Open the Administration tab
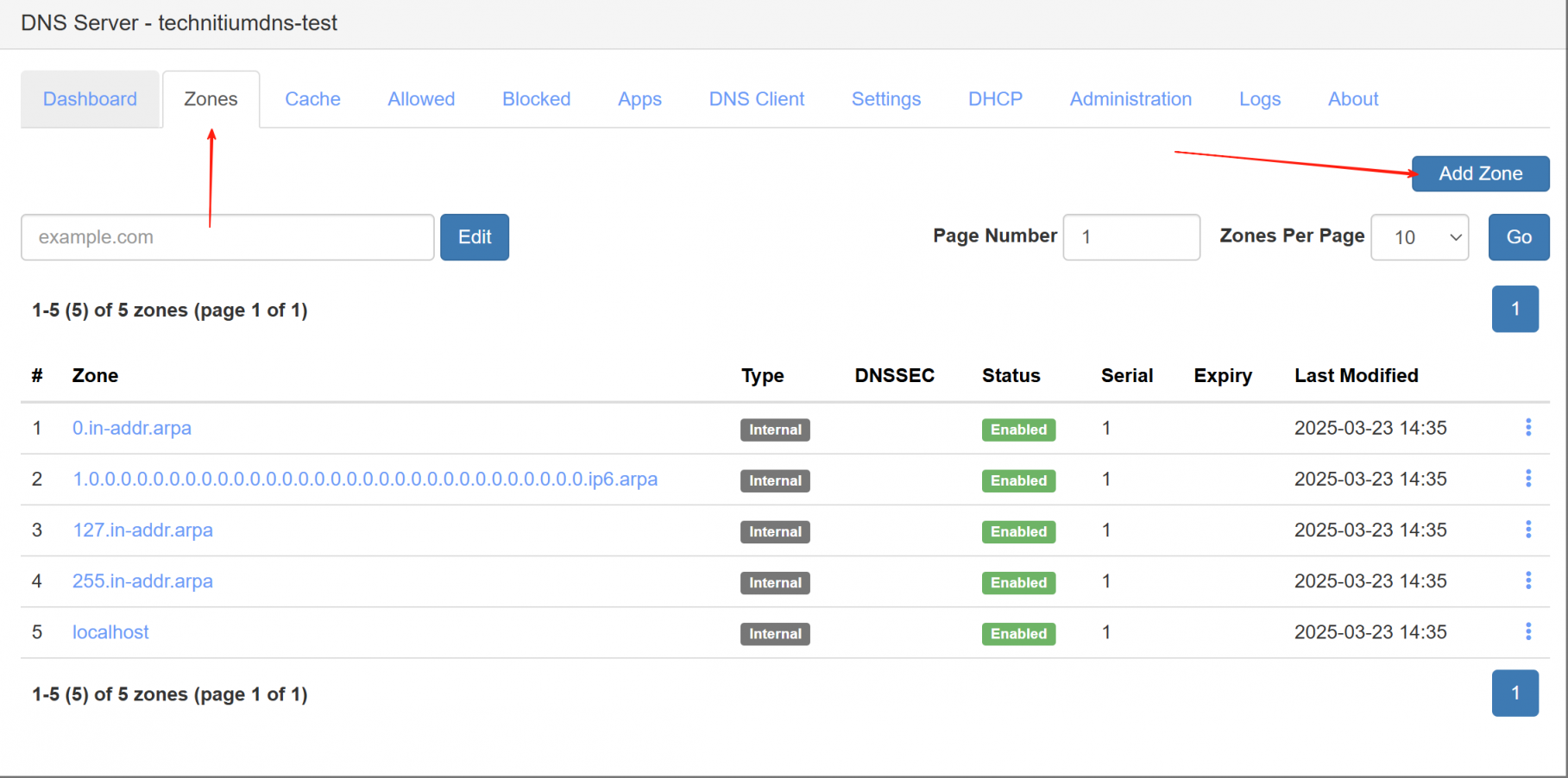Screen dimensions: 1568x778 pyautogui.click(x=1130, y=98)
